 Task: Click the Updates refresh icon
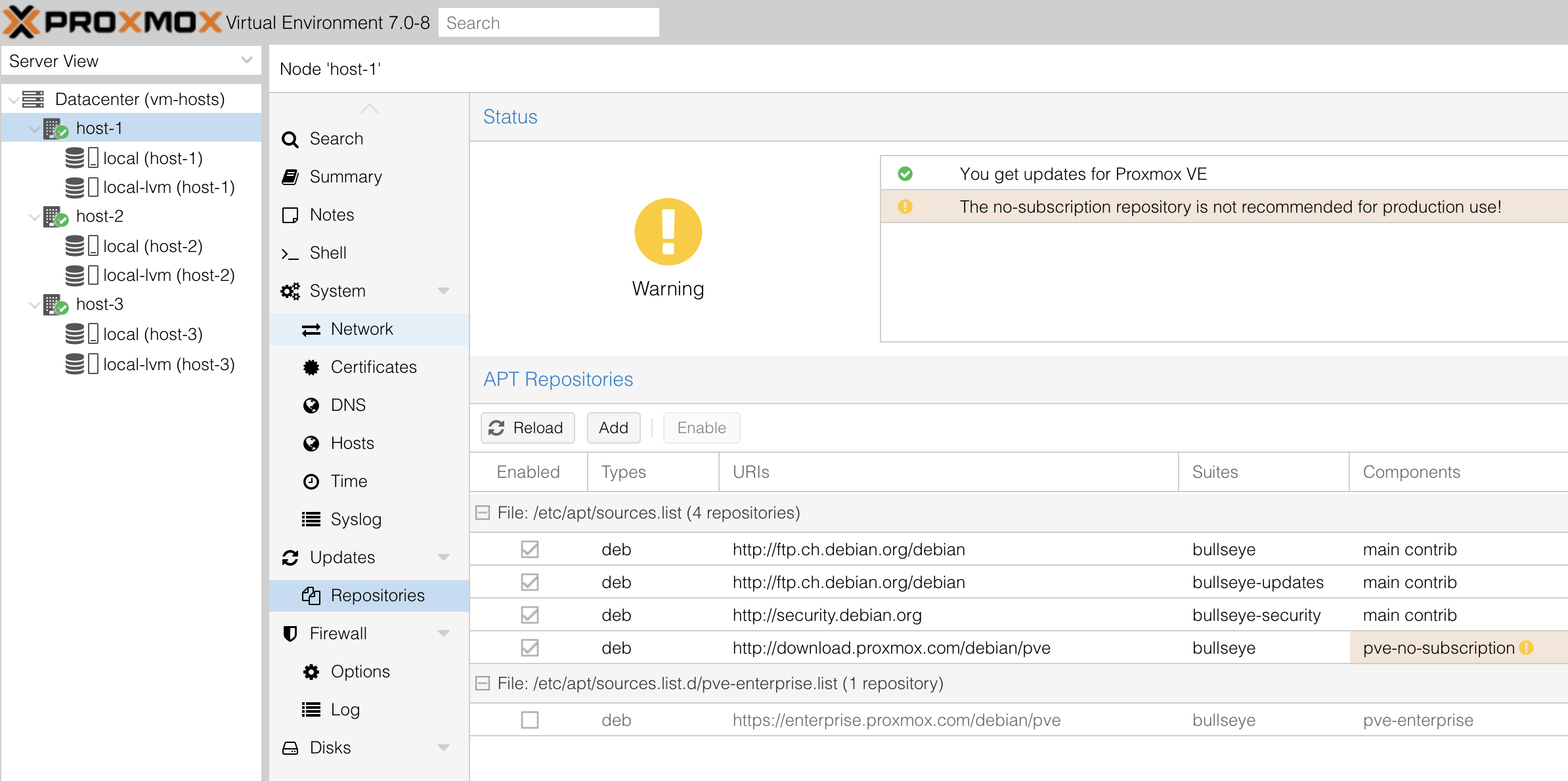(290, 558)
